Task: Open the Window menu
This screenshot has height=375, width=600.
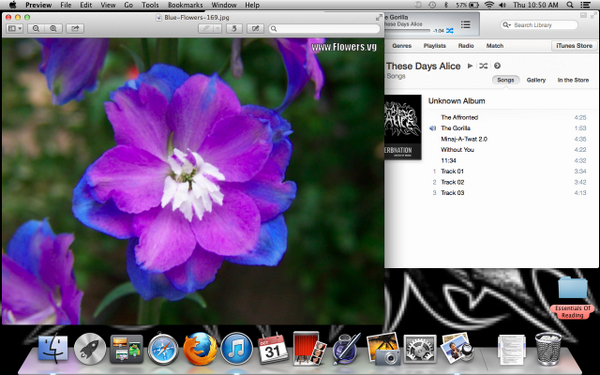Action: click(x=224, y=5)
